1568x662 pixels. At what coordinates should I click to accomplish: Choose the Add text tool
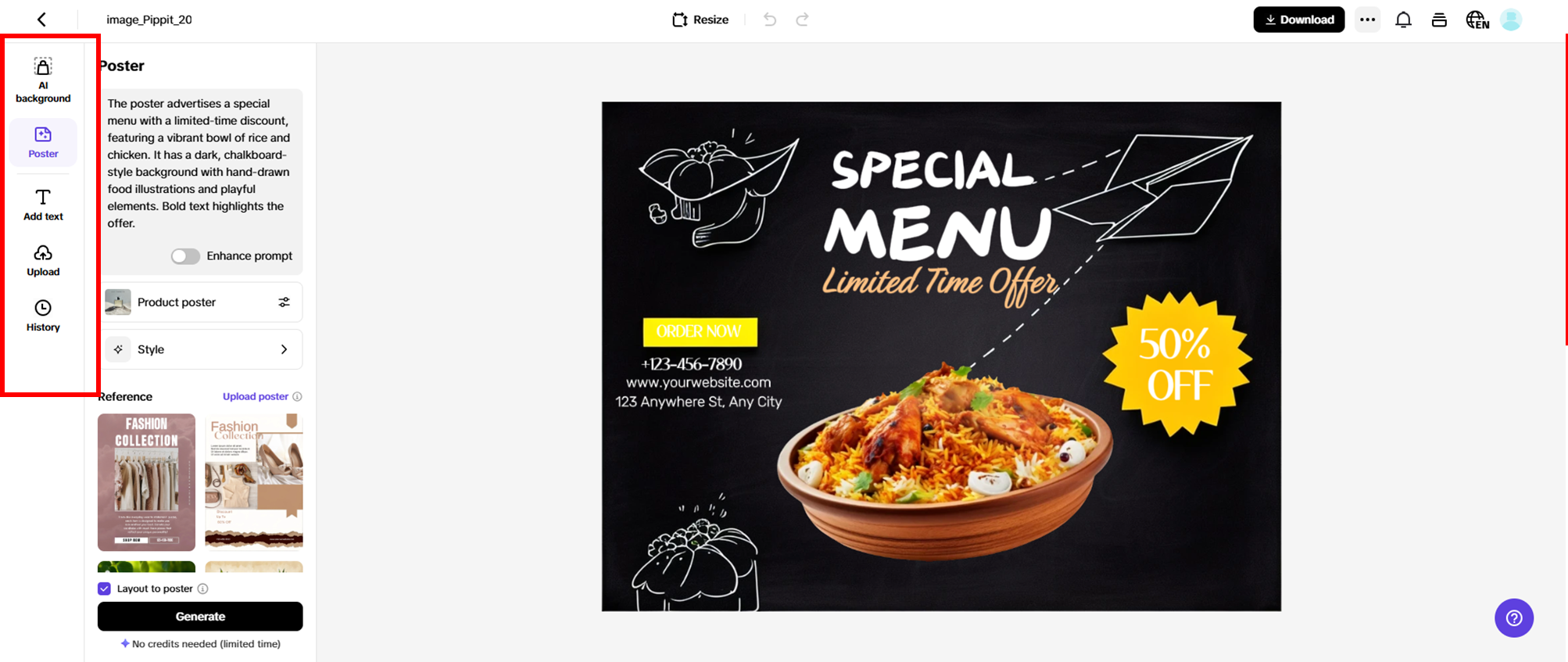43,205
